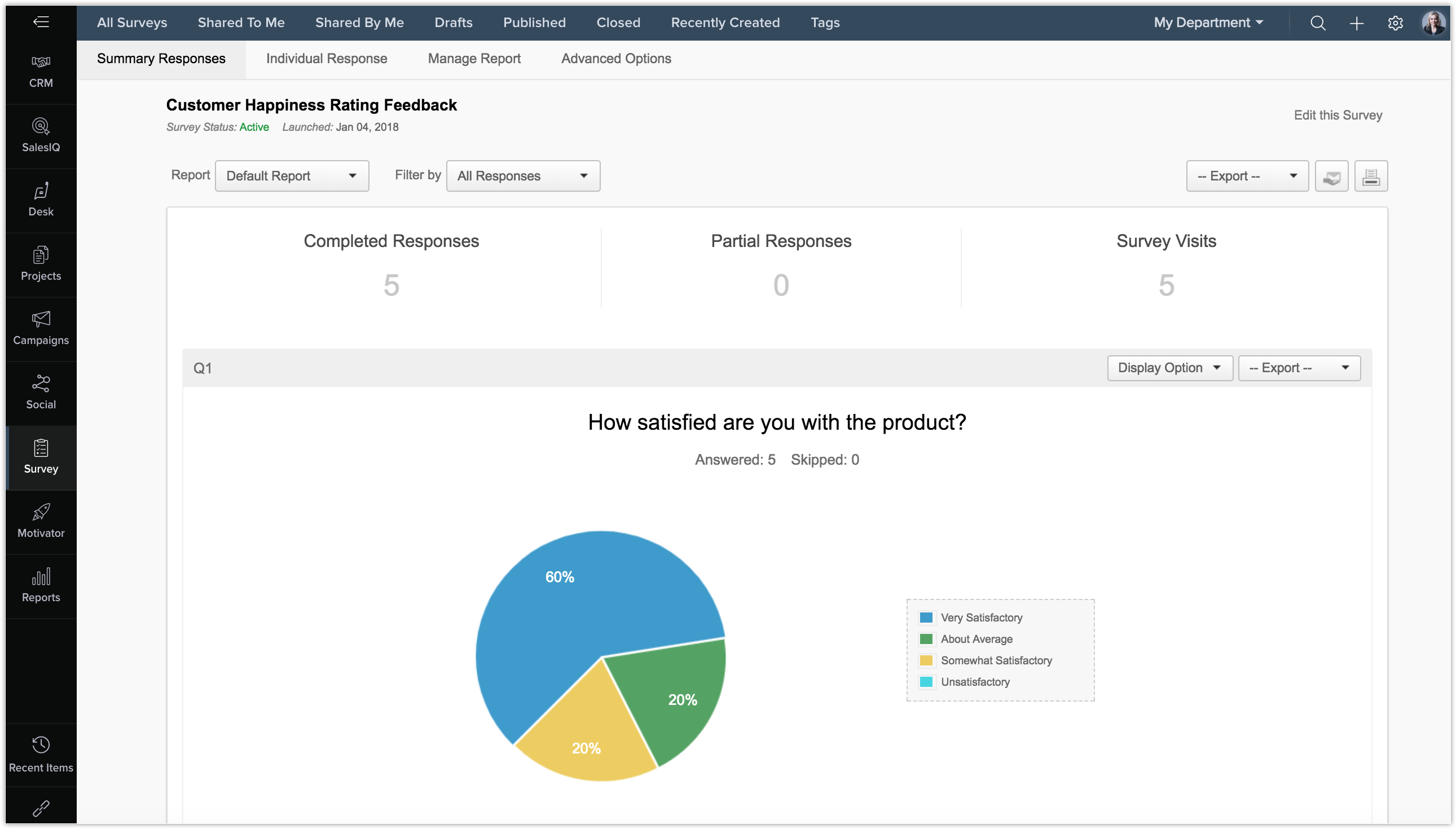Viewport: 1456px width, 829px height.
Task: Collapse the sidebar menu icon
Action: 41,22
